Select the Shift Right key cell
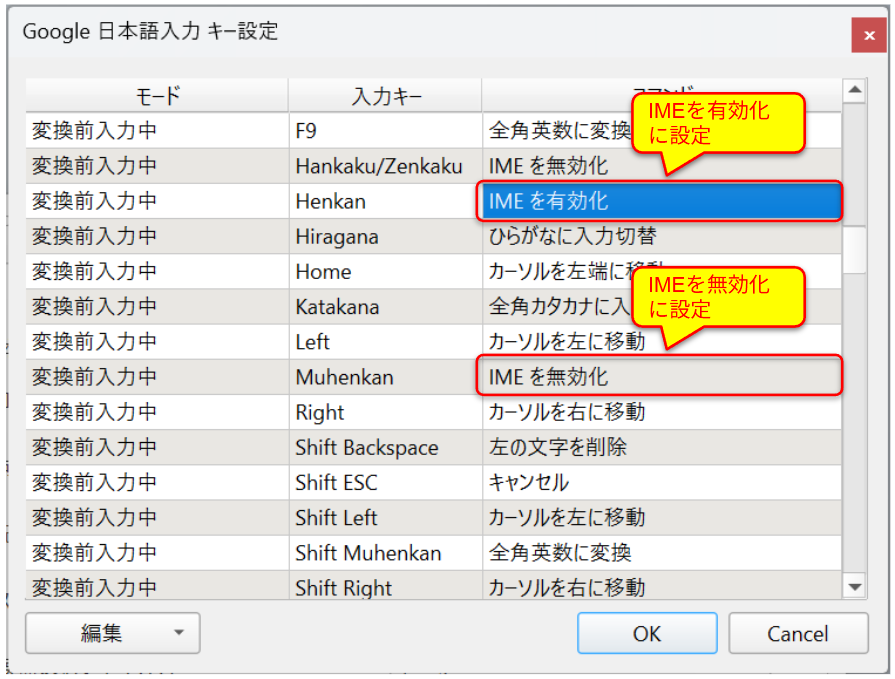The width and height of the screenshot is (895, 679). click(x=385, y=585)
